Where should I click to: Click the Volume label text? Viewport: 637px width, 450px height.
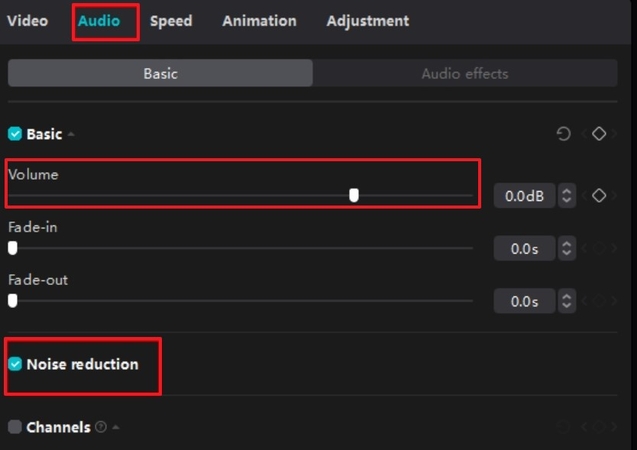[x=33, y=175]
